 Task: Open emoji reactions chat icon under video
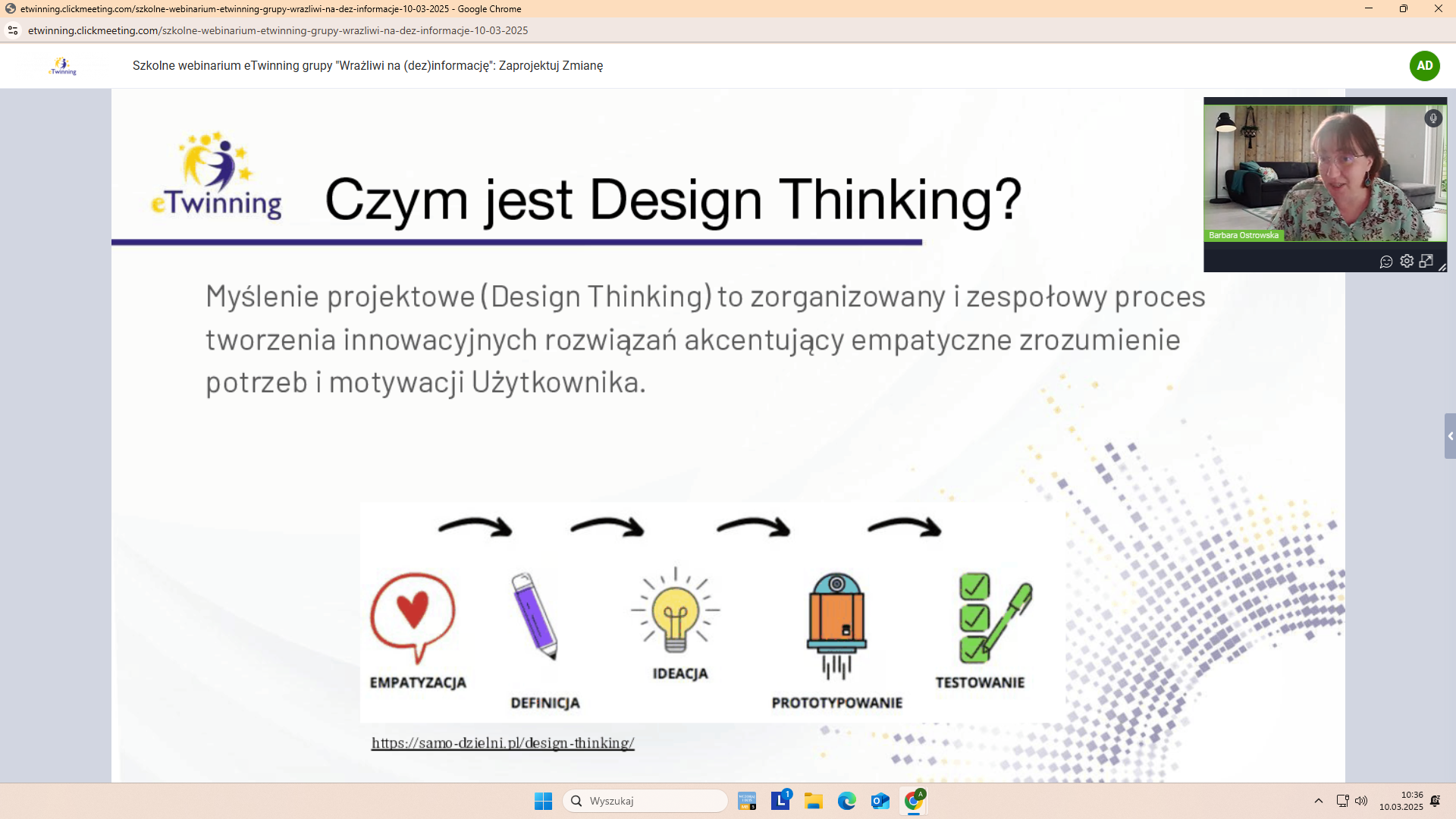pos(1386,262)
